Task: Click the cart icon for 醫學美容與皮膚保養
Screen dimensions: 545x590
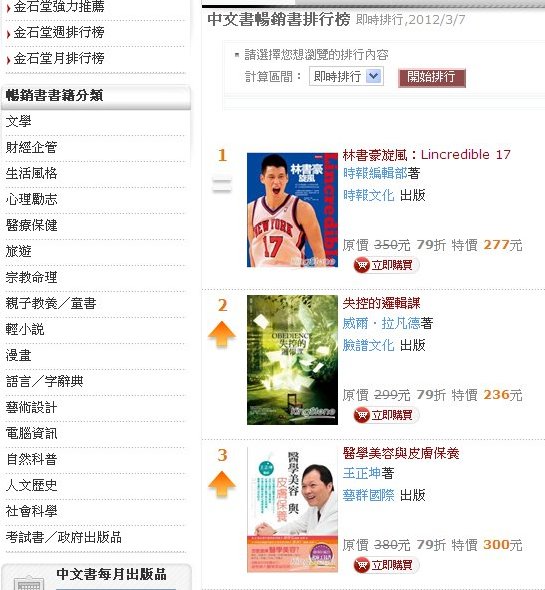Action: (x=362, y=565)
